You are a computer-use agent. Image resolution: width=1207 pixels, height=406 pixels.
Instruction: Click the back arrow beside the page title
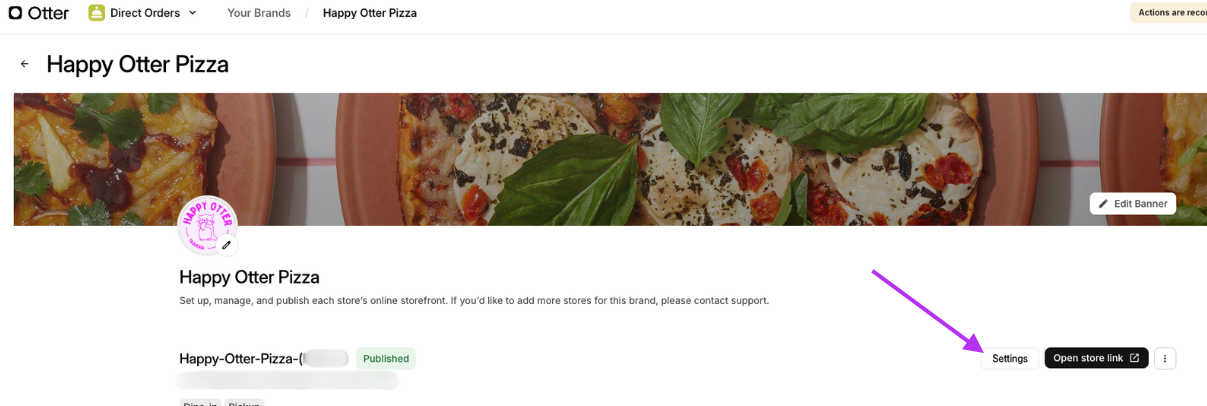coord(24,64)
